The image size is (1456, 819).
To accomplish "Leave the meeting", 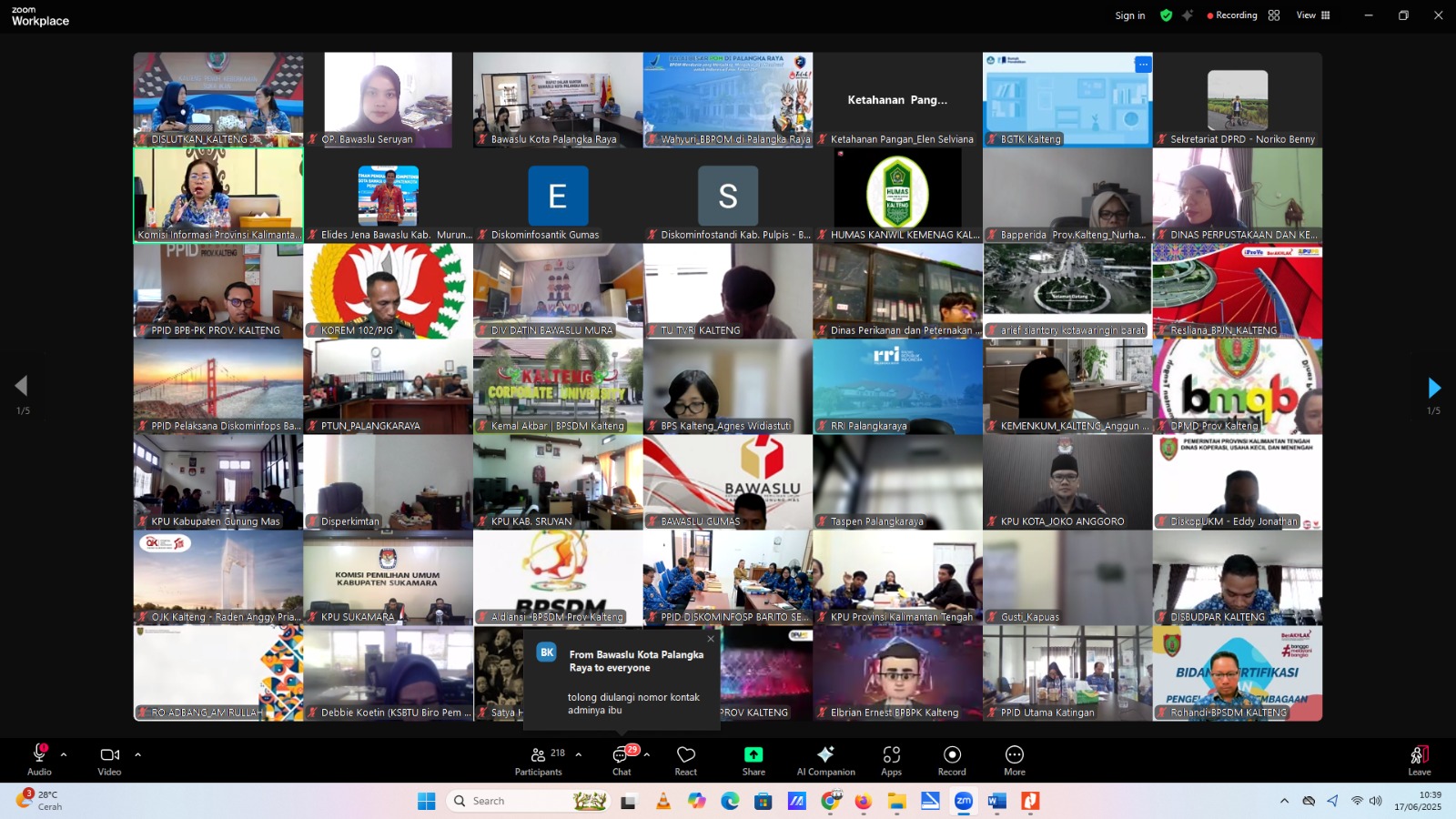I will click(x=1420, y=761).
